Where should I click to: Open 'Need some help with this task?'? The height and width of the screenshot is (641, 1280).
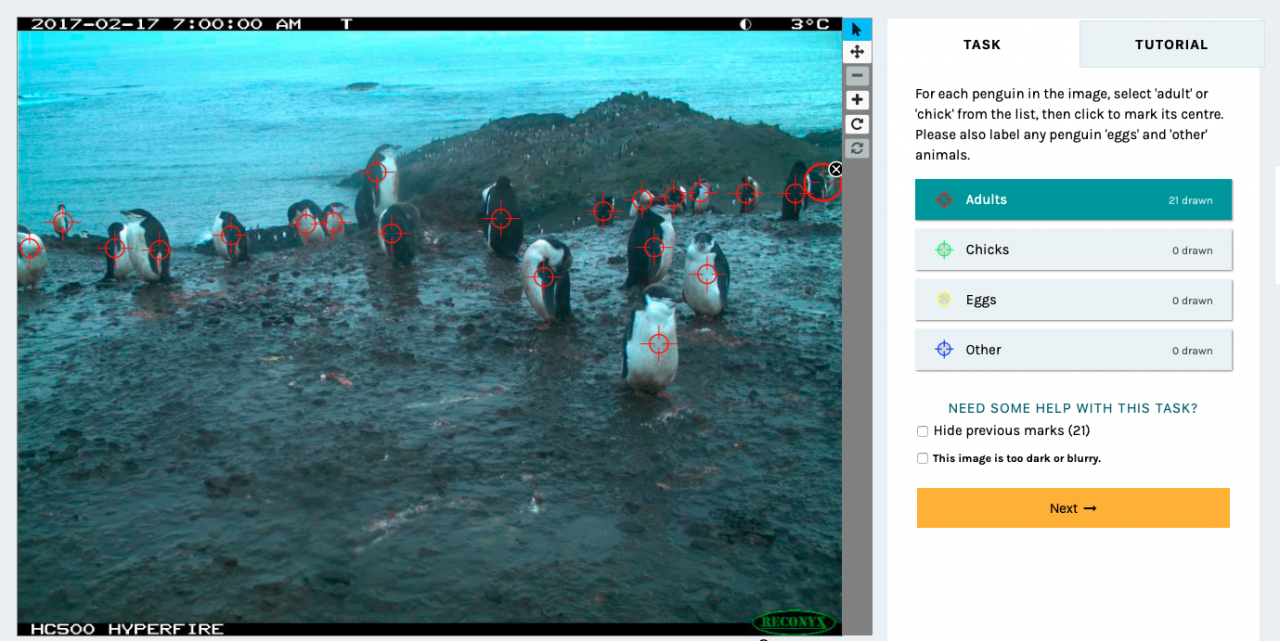tap(1073, 408)
